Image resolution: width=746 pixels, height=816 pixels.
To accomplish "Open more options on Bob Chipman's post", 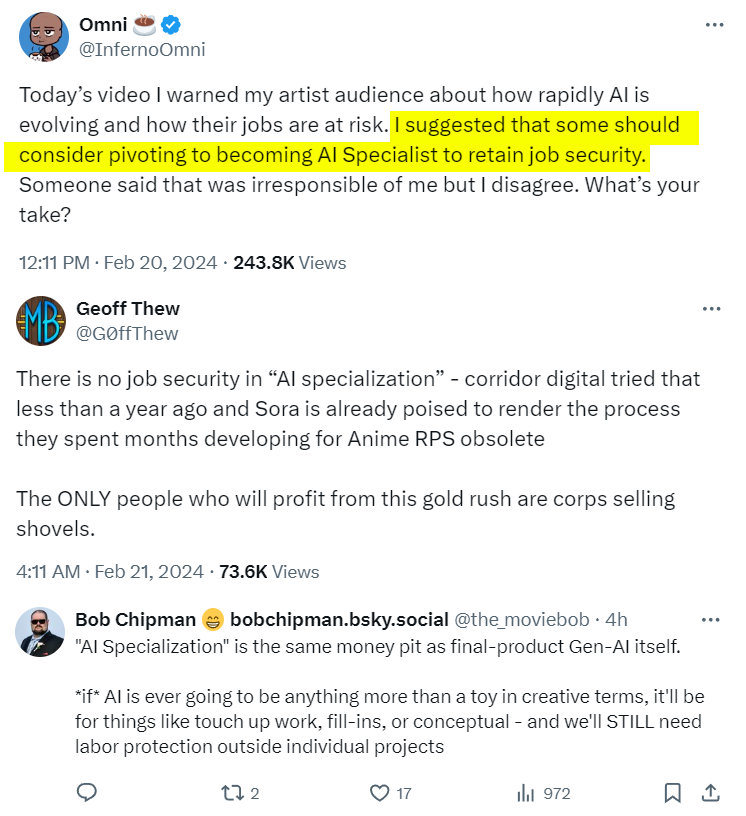I will click(x=712, y=620).
